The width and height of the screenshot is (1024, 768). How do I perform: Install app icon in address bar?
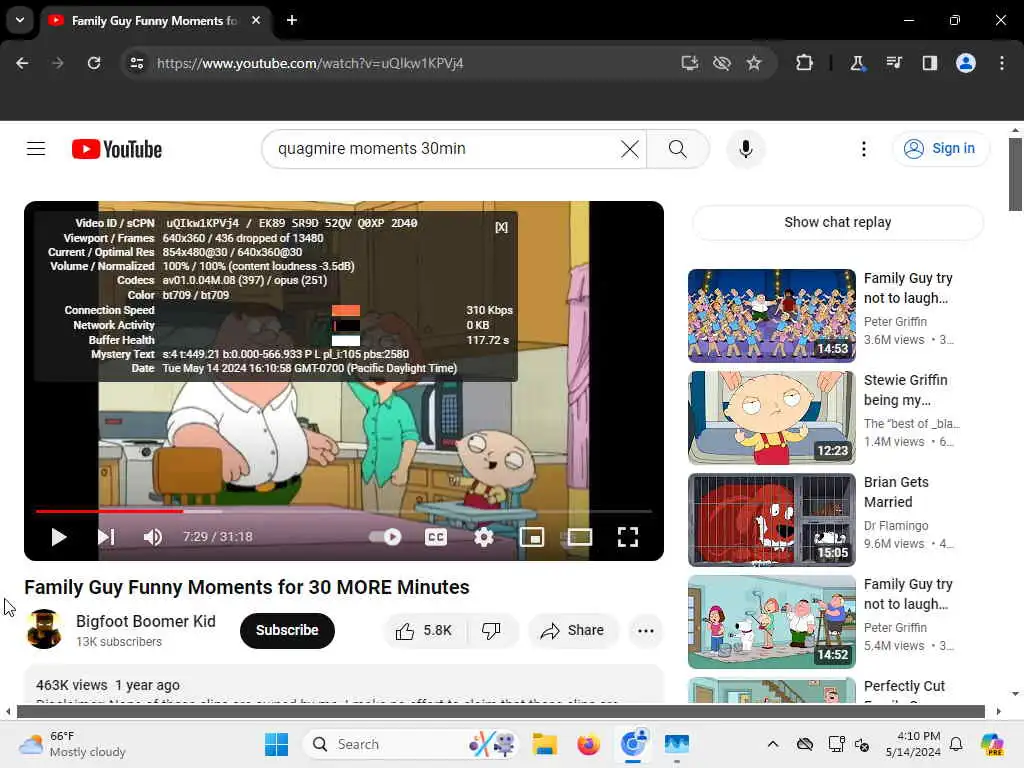(x=690, y=63)
